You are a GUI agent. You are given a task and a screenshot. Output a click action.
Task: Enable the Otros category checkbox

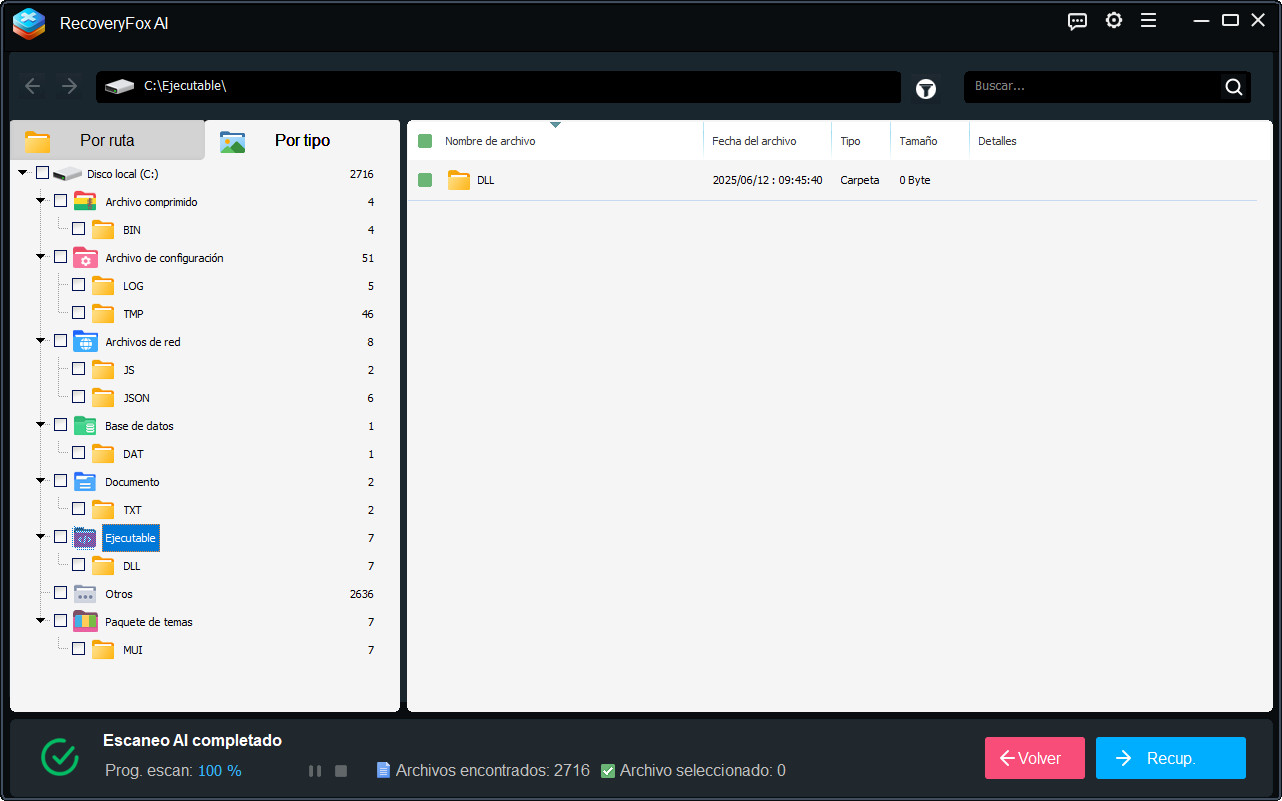click(x=60, y=593)
